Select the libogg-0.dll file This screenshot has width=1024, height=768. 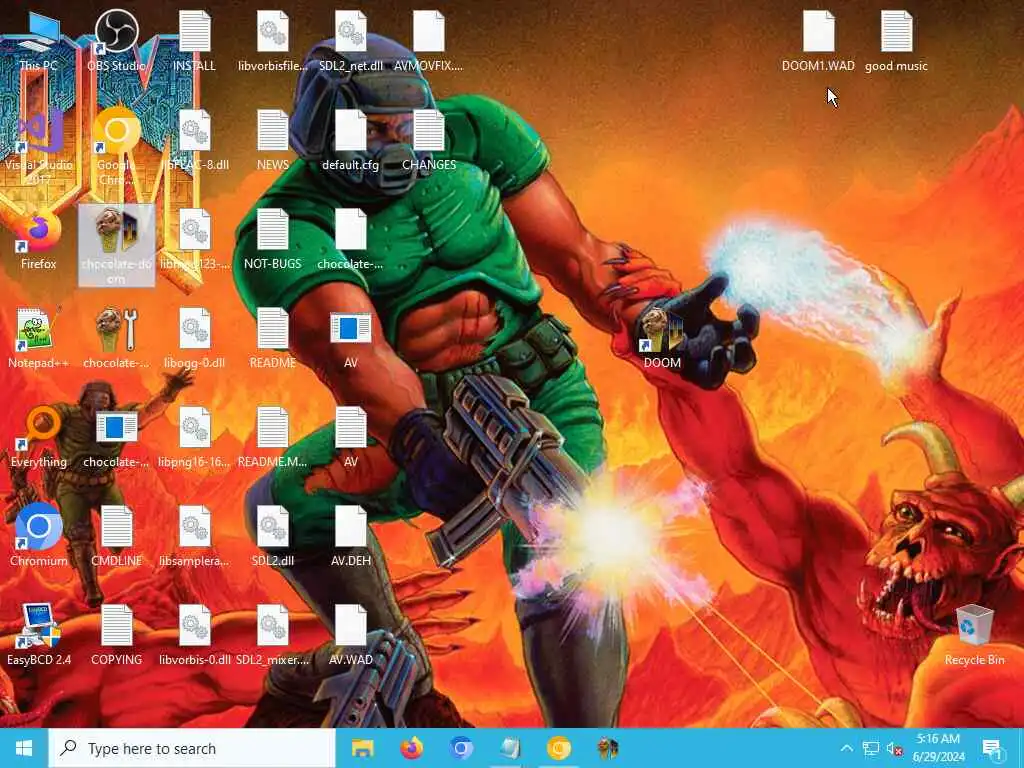click(195, 338)
